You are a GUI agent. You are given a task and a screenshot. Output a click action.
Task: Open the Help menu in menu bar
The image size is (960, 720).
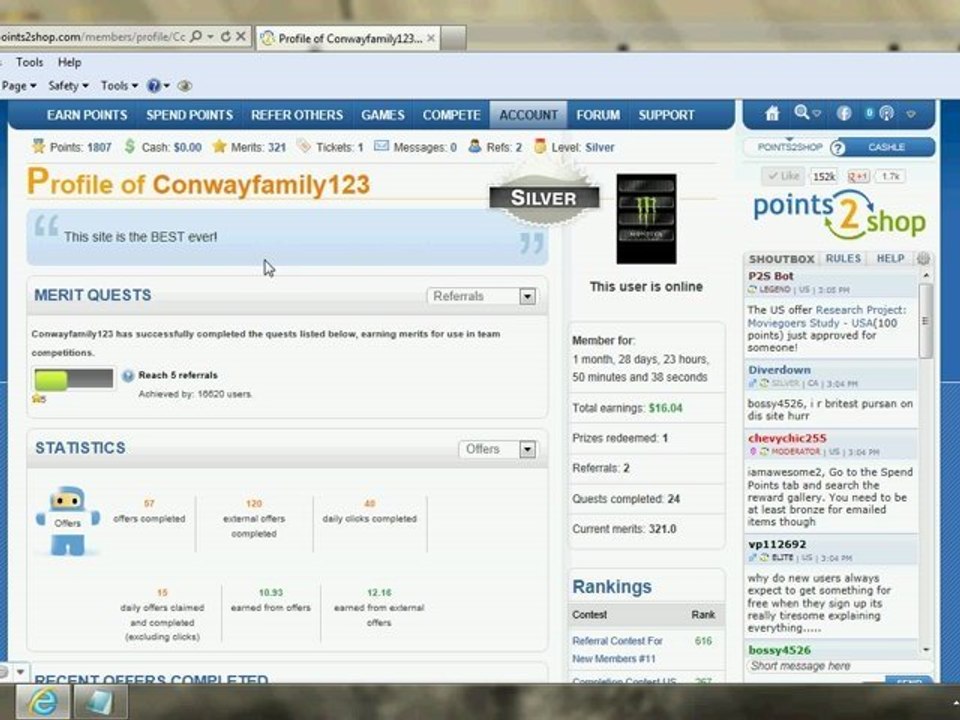click(69, 62)
